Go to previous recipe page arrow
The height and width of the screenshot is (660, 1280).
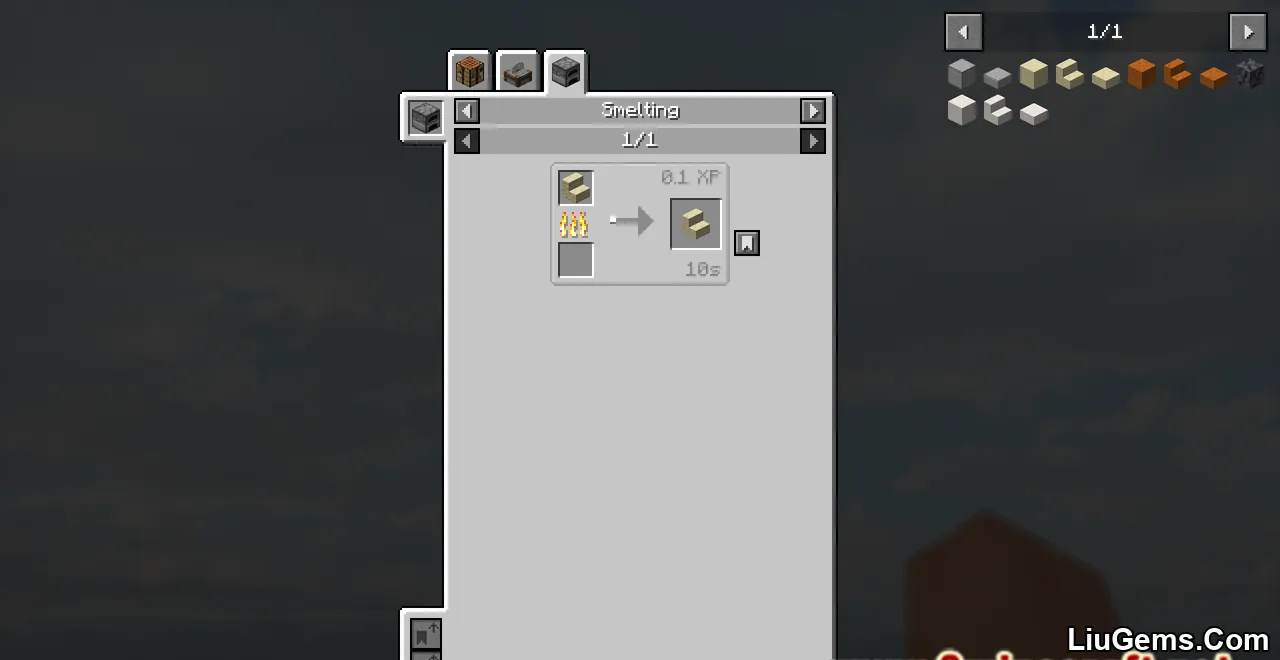point(467,141)
